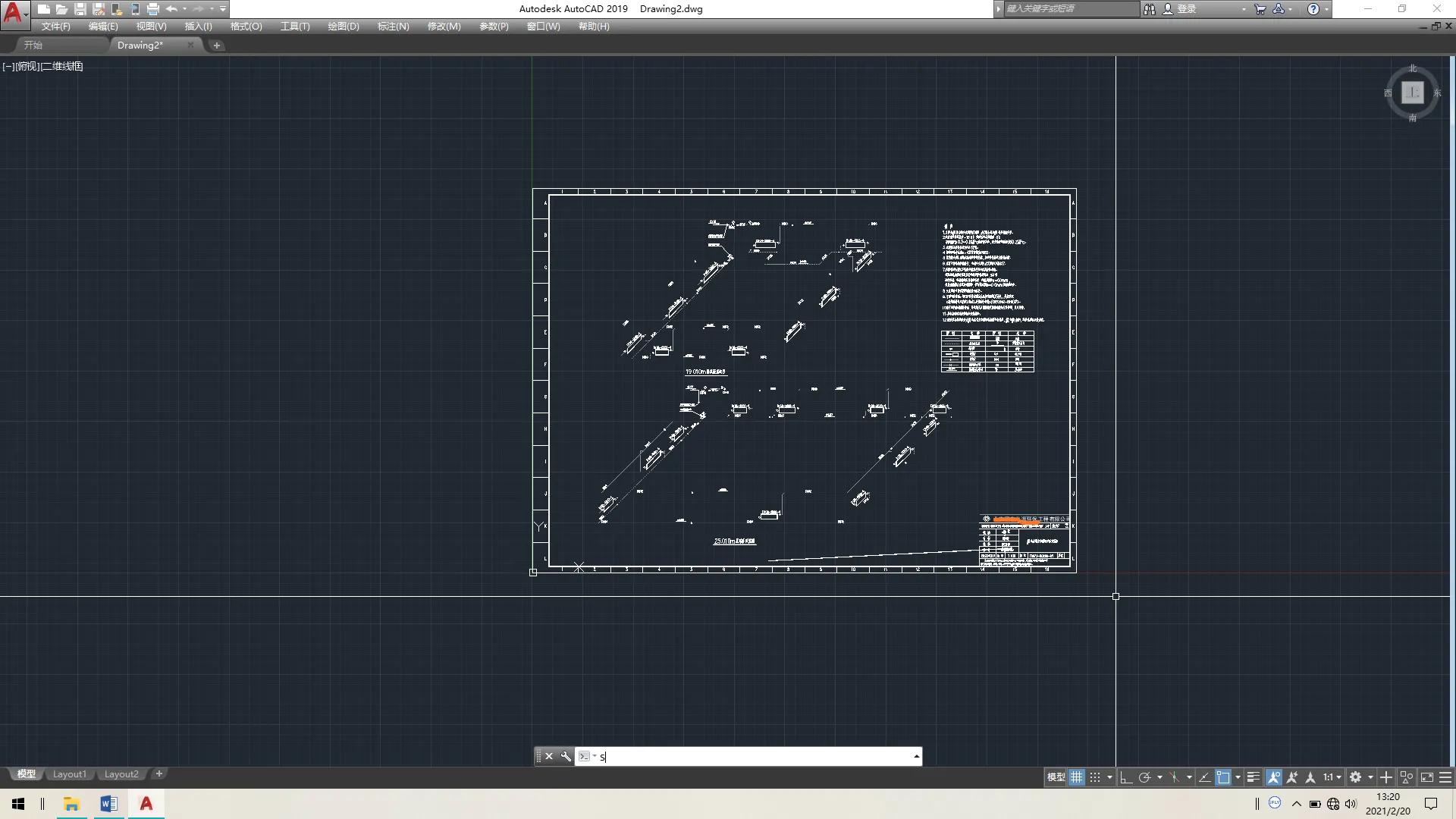The width and height of the screenshot is (1456, 819).
Task: Switch to the 模型 model tab
Action: coord(27,774)
